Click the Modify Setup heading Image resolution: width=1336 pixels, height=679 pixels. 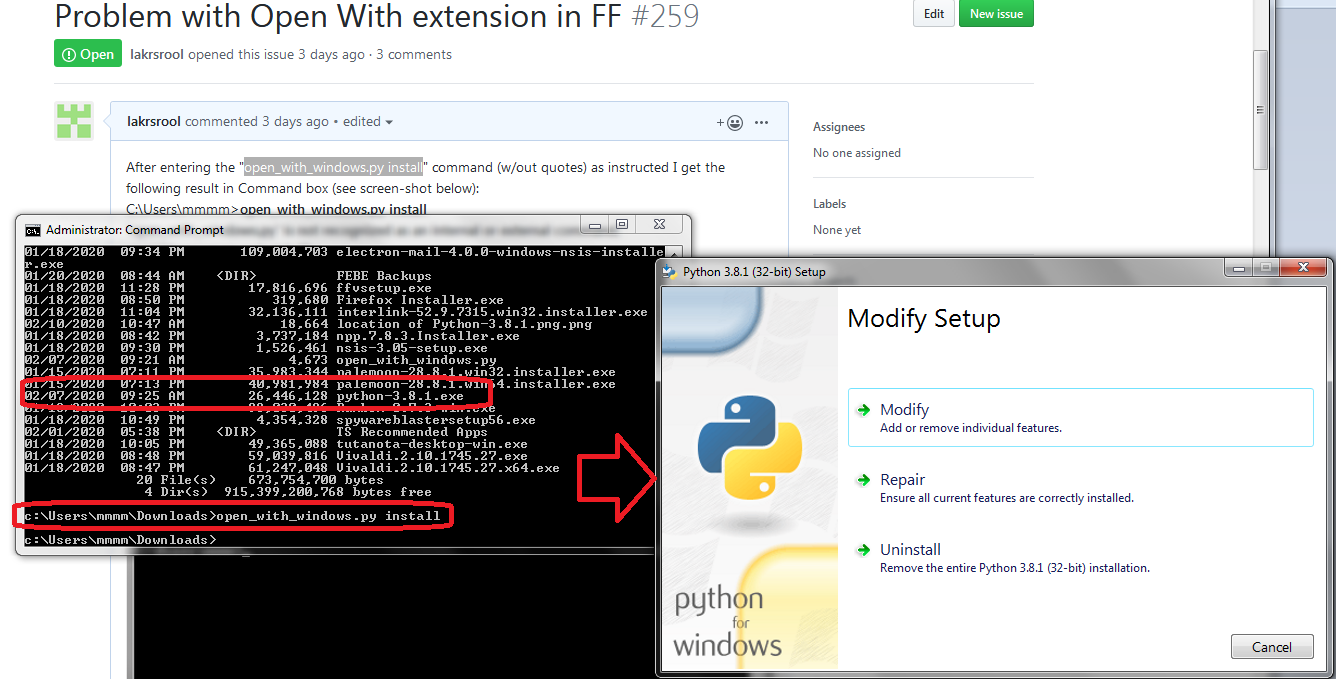(x=924, y=319)
